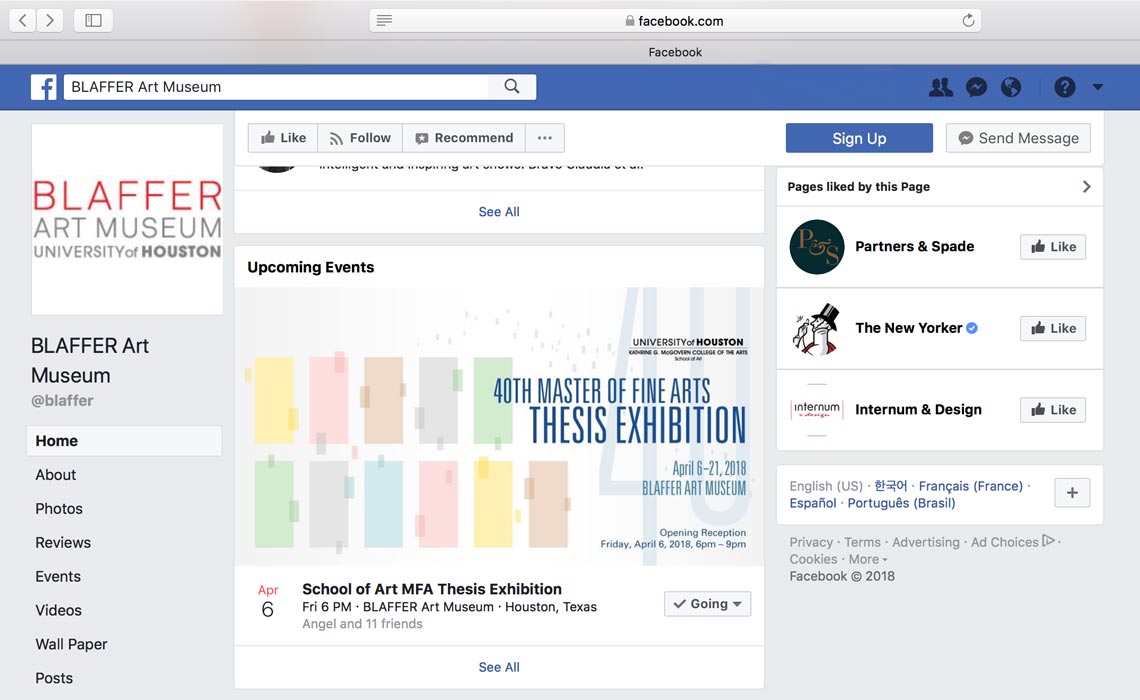Open The New Yorker page avatar
This screenshot has height=700, width=1140.
[816, 329]
